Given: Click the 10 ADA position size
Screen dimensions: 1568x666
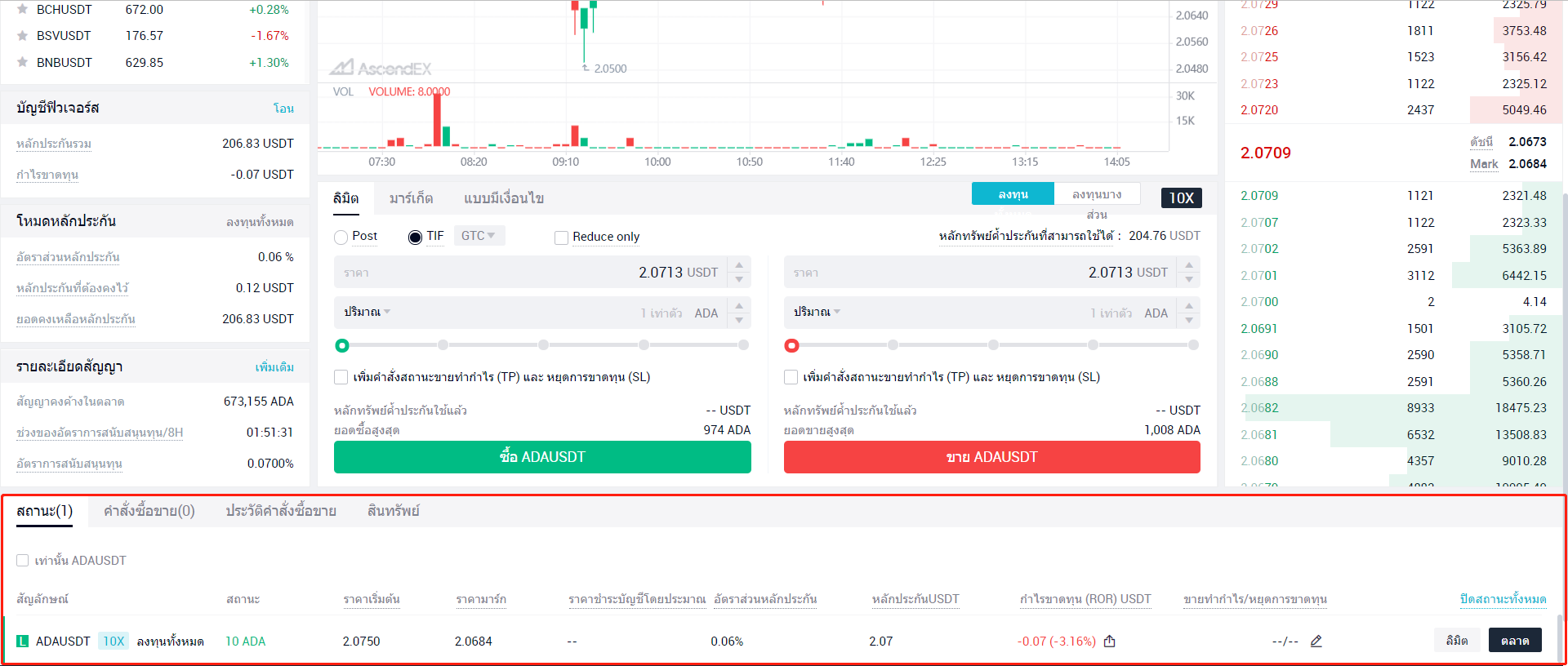Looking at the screenshot, I should (x=245, y=642).
